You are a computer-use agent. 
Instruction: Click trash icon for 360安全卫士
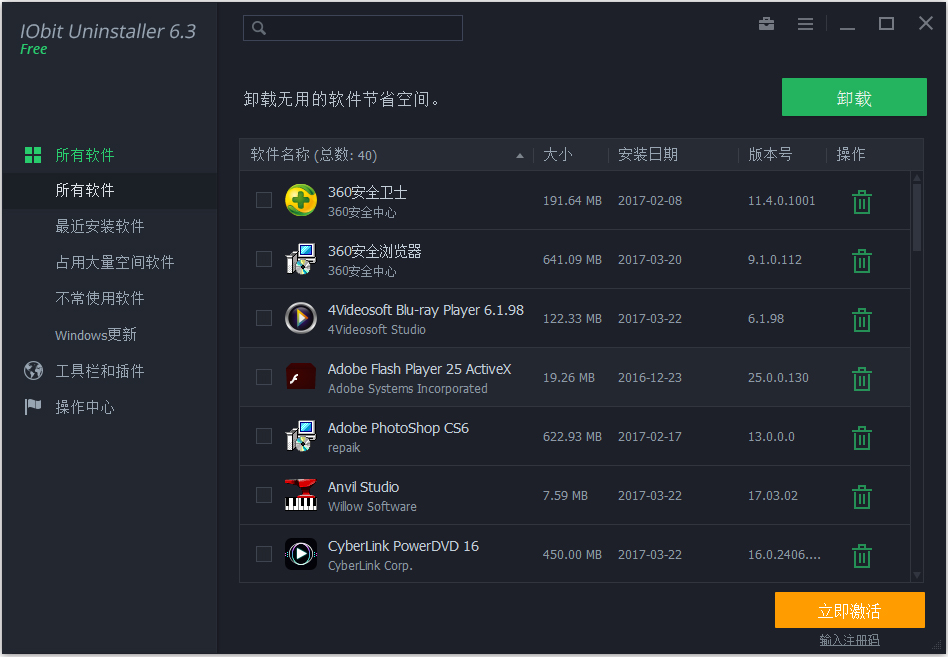[x=861, y=202]
